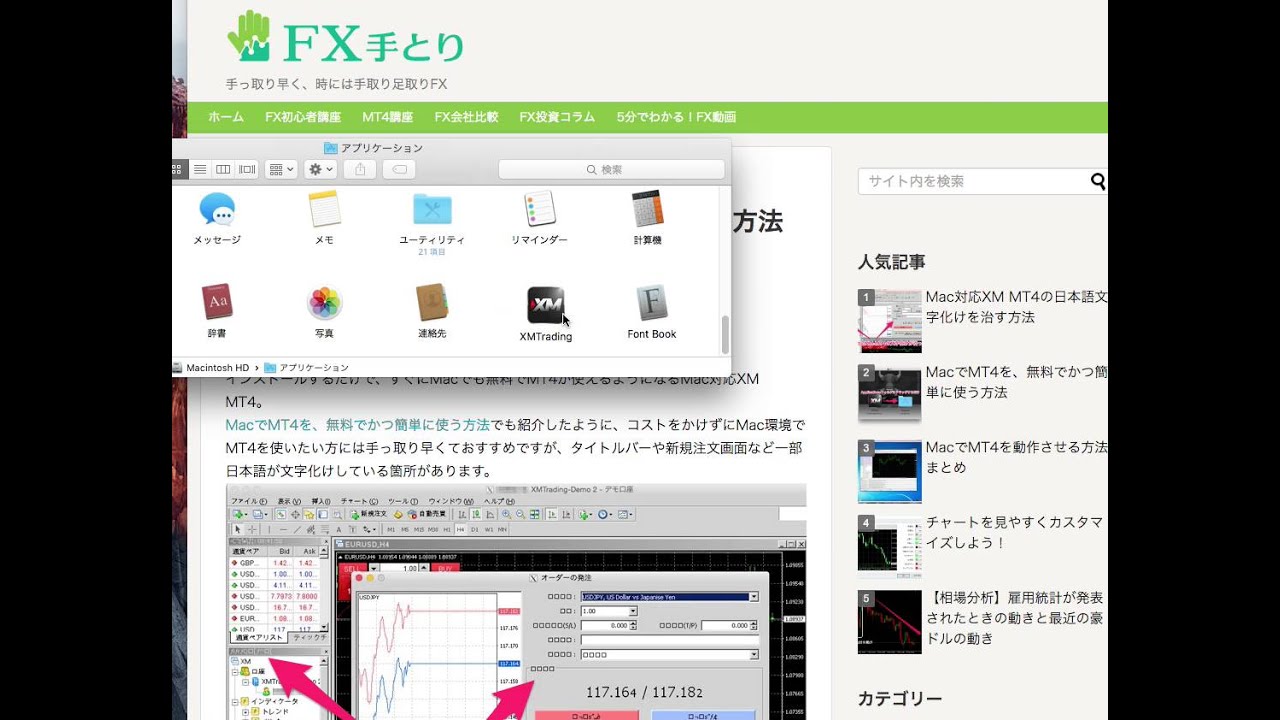Viewport: 1280px width, 720px height.
Task: Open the FX会社比較 navigation tab
Action: pyautogui.click(x=466, y=117)
